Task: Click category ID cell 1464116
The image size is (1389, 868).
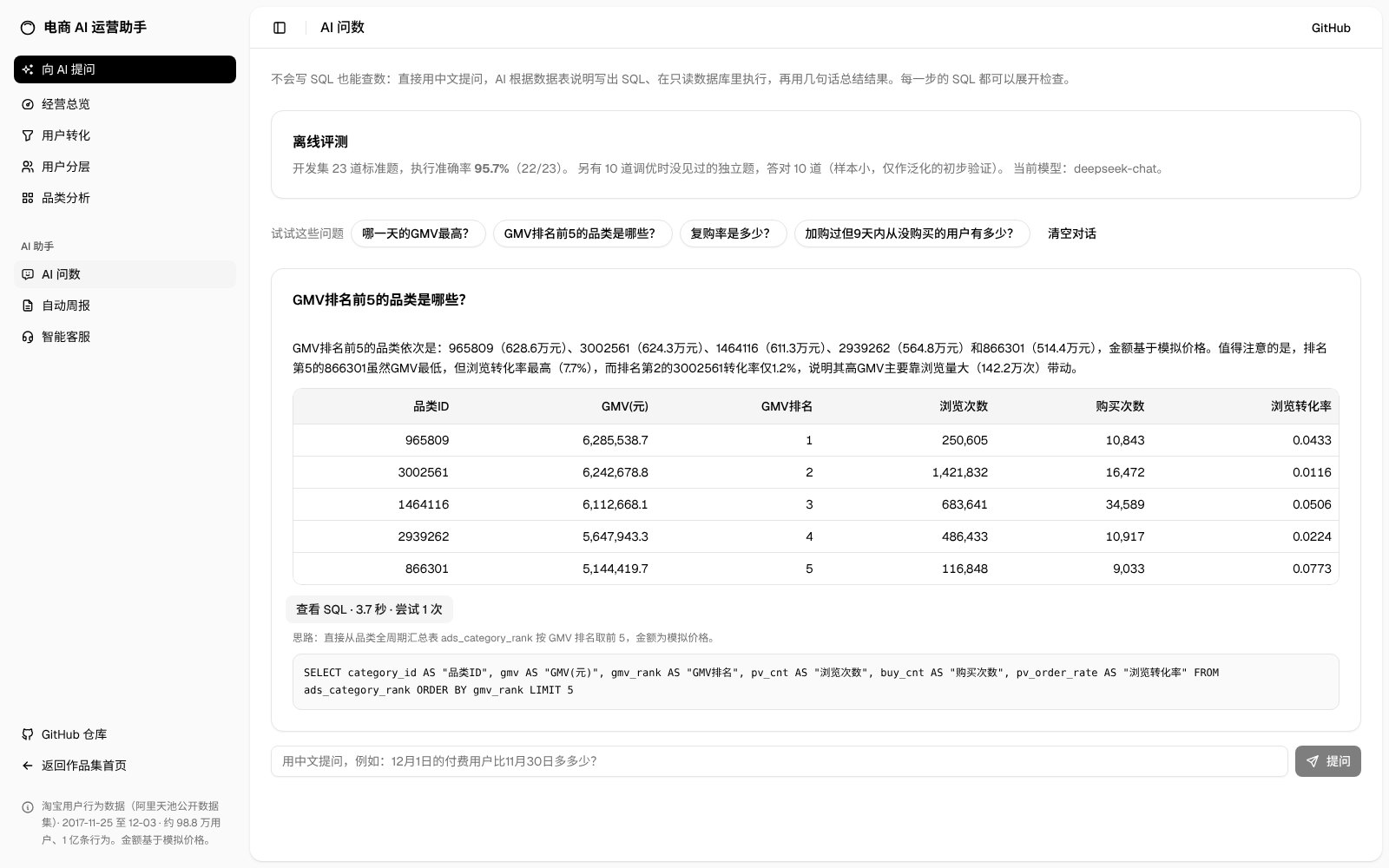Action: (424, 504)
